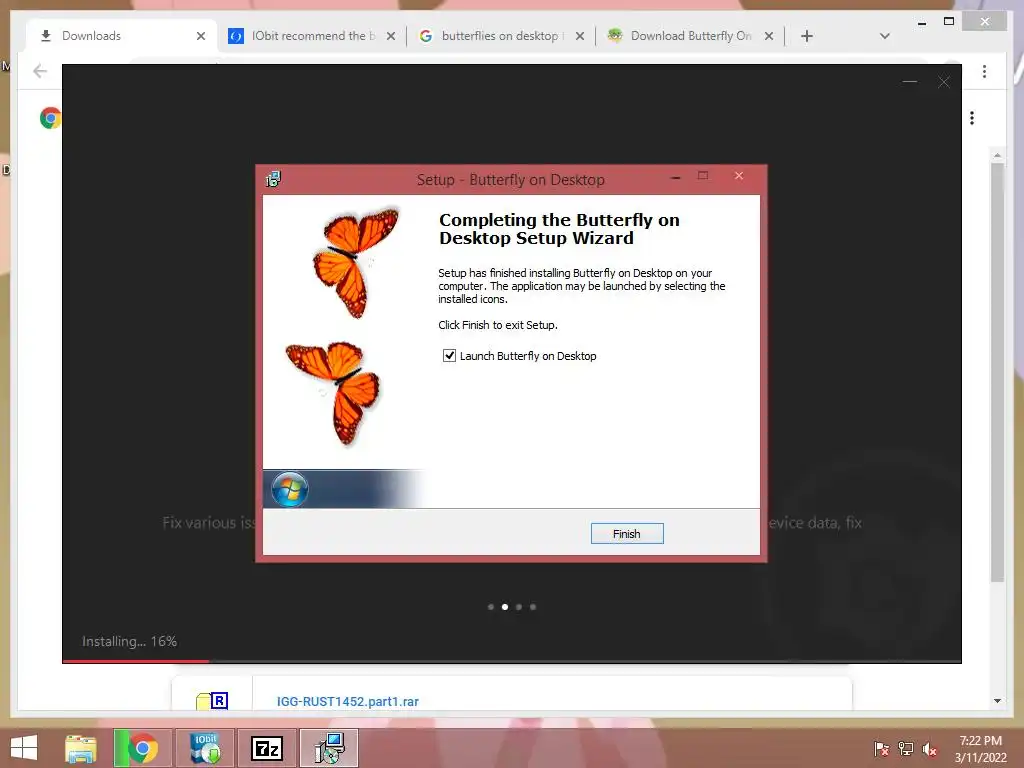Go back with Chrome back arrow
Viewport: 1024px width, 768px height.
tap(40, 71)
